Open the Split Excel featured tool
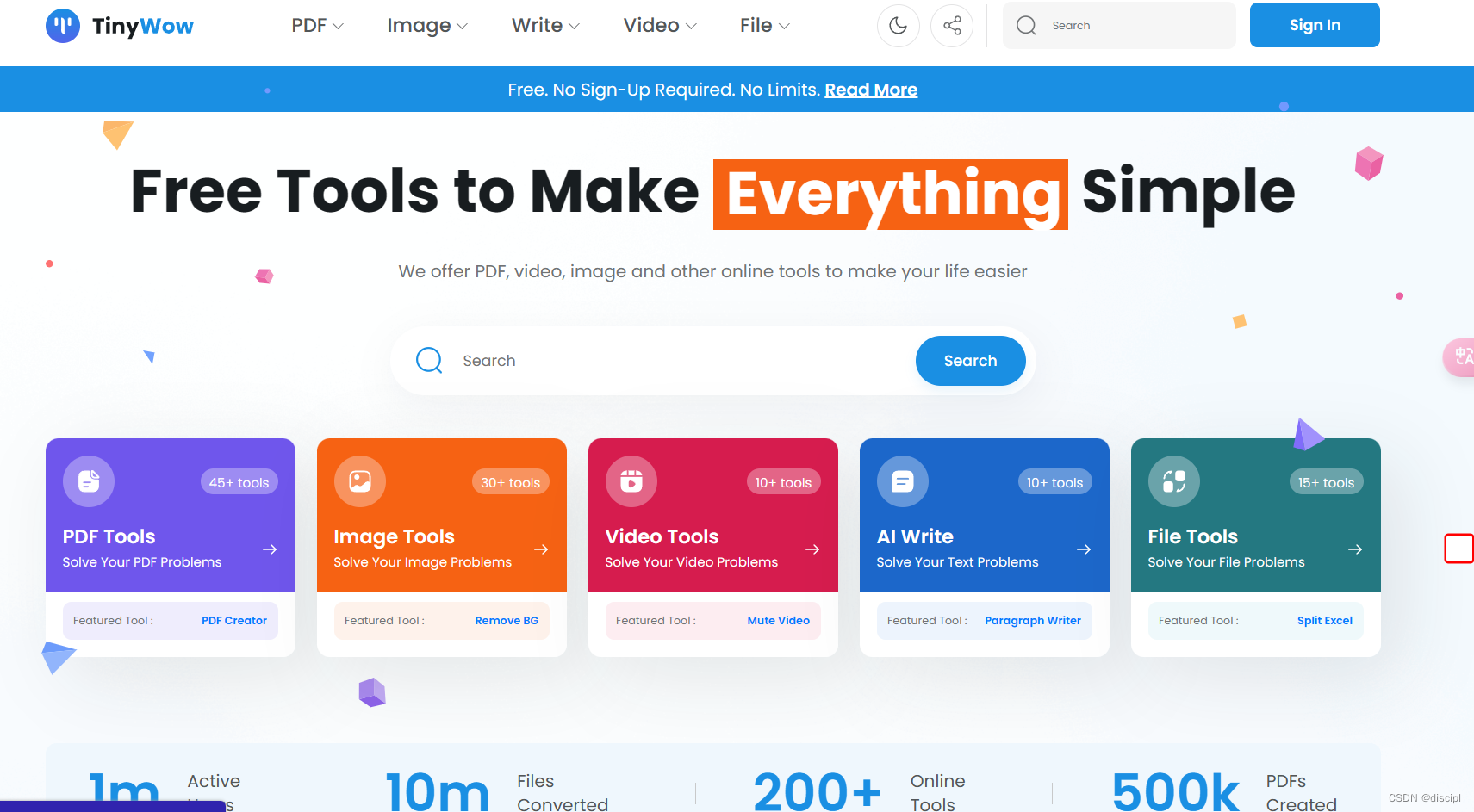 [x=1325, y=621]
